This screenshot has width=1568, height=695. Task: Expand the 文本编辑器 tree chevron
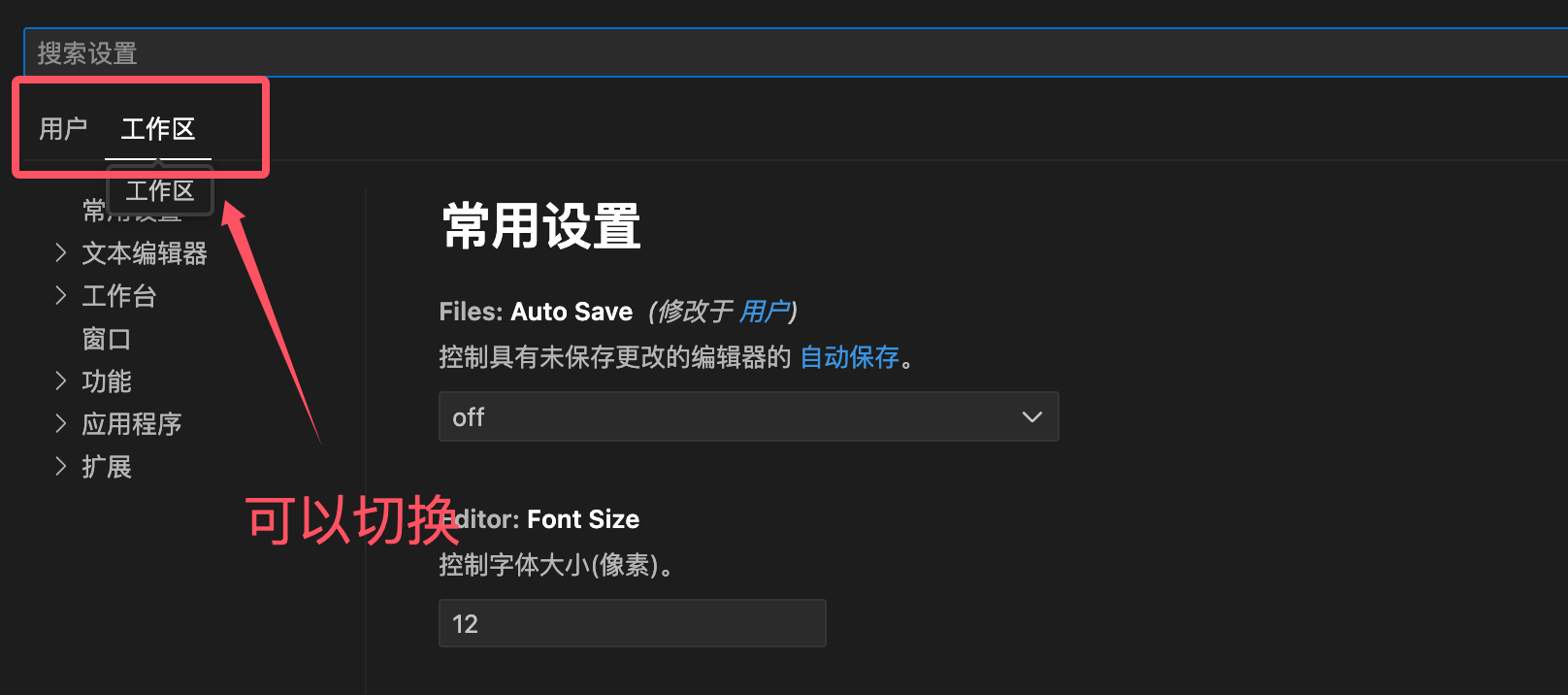[x=61, y=253]
